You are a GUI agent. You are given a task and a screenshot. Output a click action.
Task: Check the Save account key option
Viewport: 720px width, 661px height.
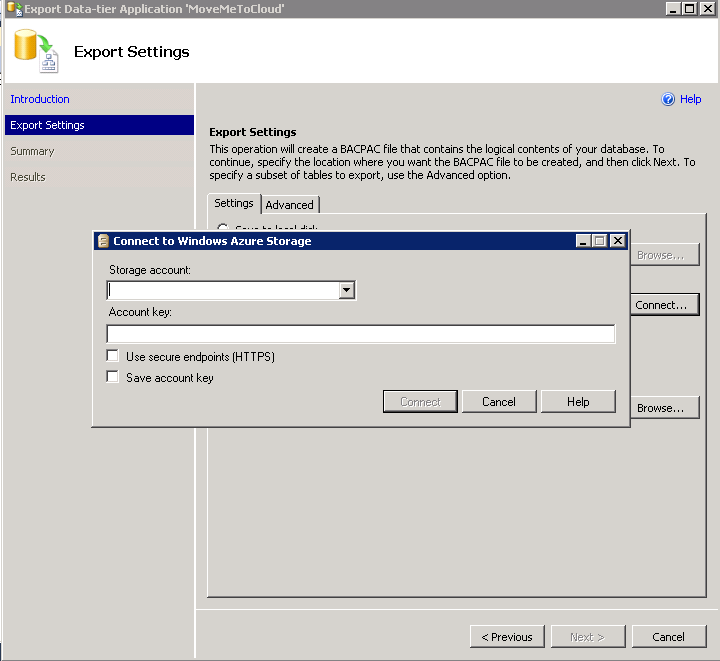pyautogui.click(x=113, y=378)
